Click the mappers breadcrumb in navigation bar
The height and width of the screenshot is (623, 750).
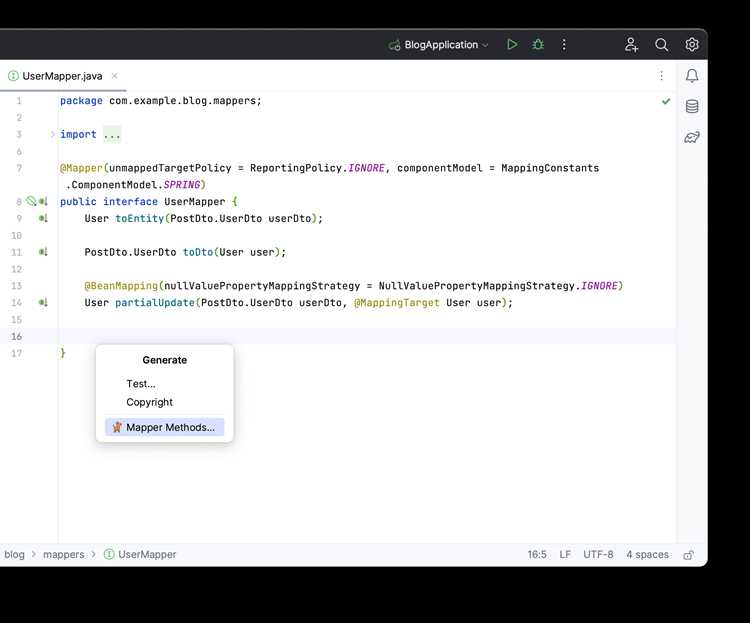coord(64,554)
